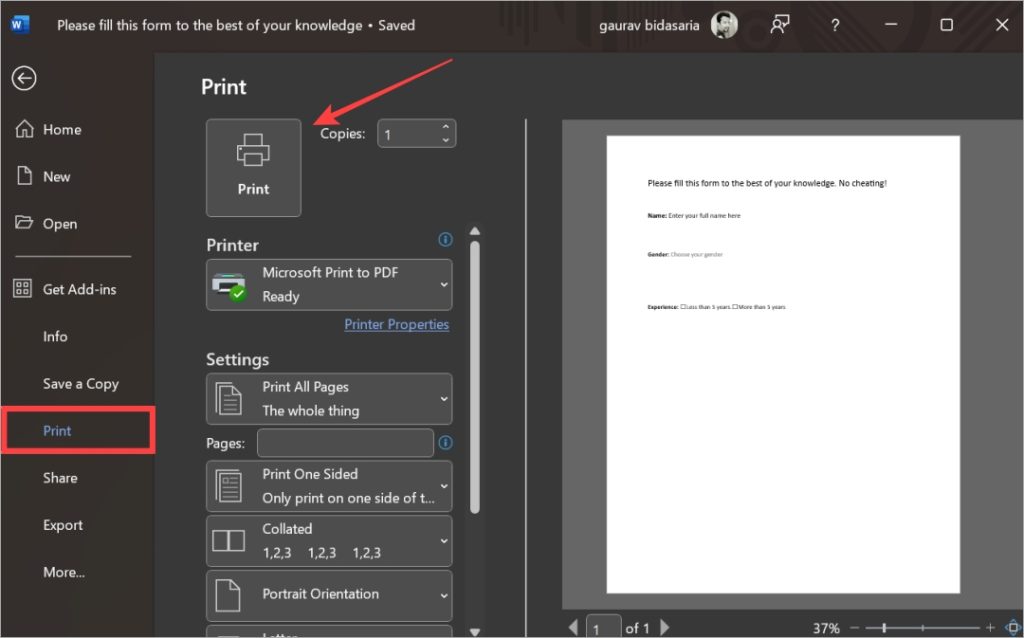
Task: Maximize the Word window
Action: point(946,25)
